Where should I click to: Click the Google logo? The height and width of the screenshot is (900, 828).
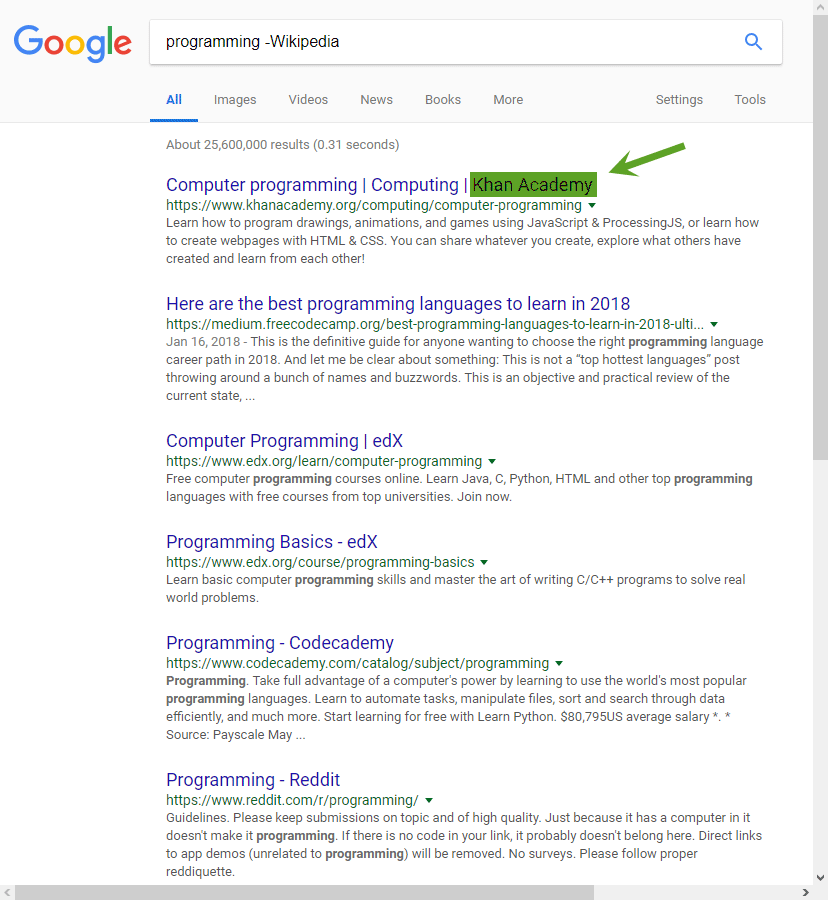pos(73,42)
